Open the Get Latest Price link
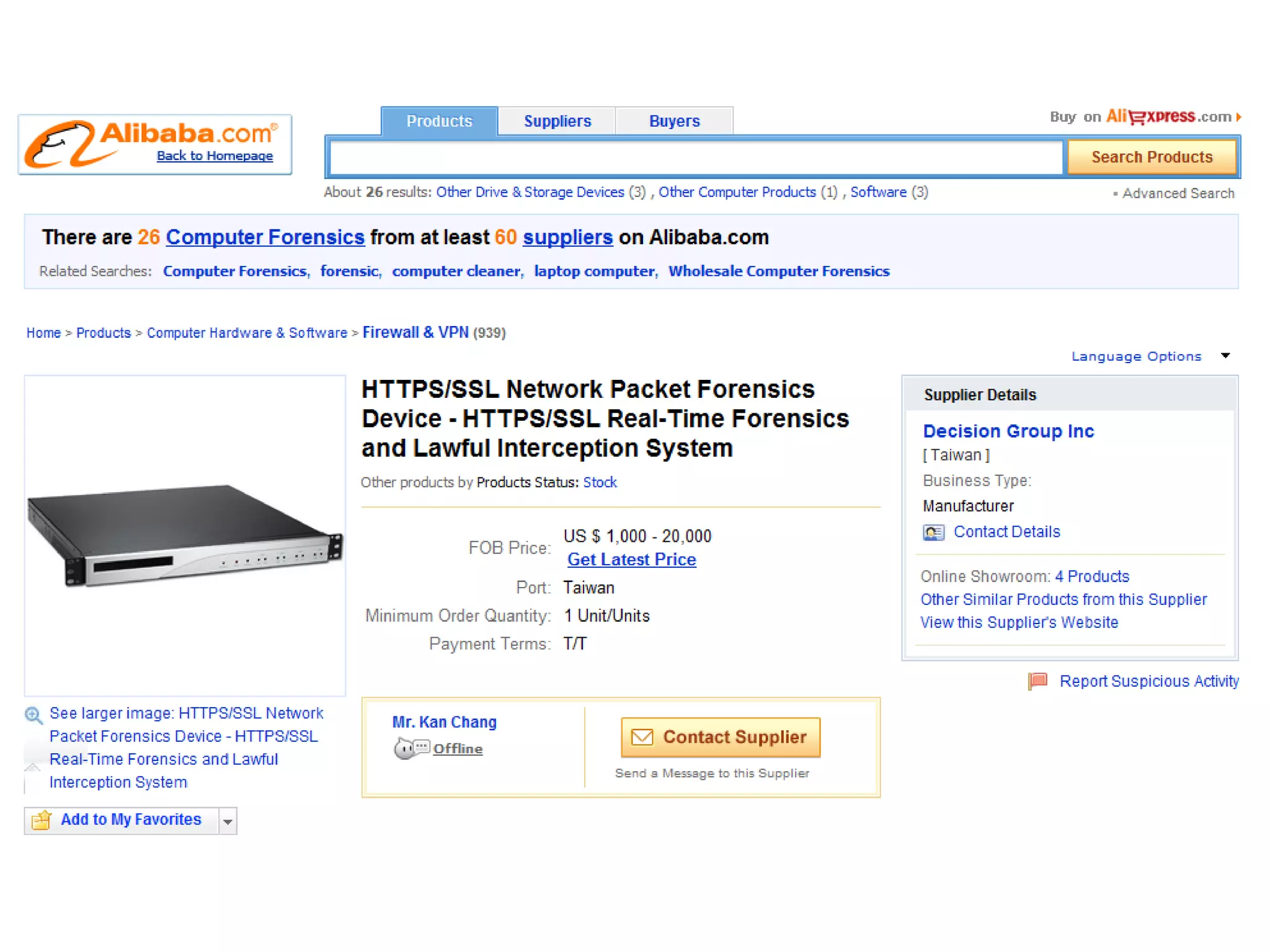Viewport: 1270px width, 952px height. (x=631, y=559)
